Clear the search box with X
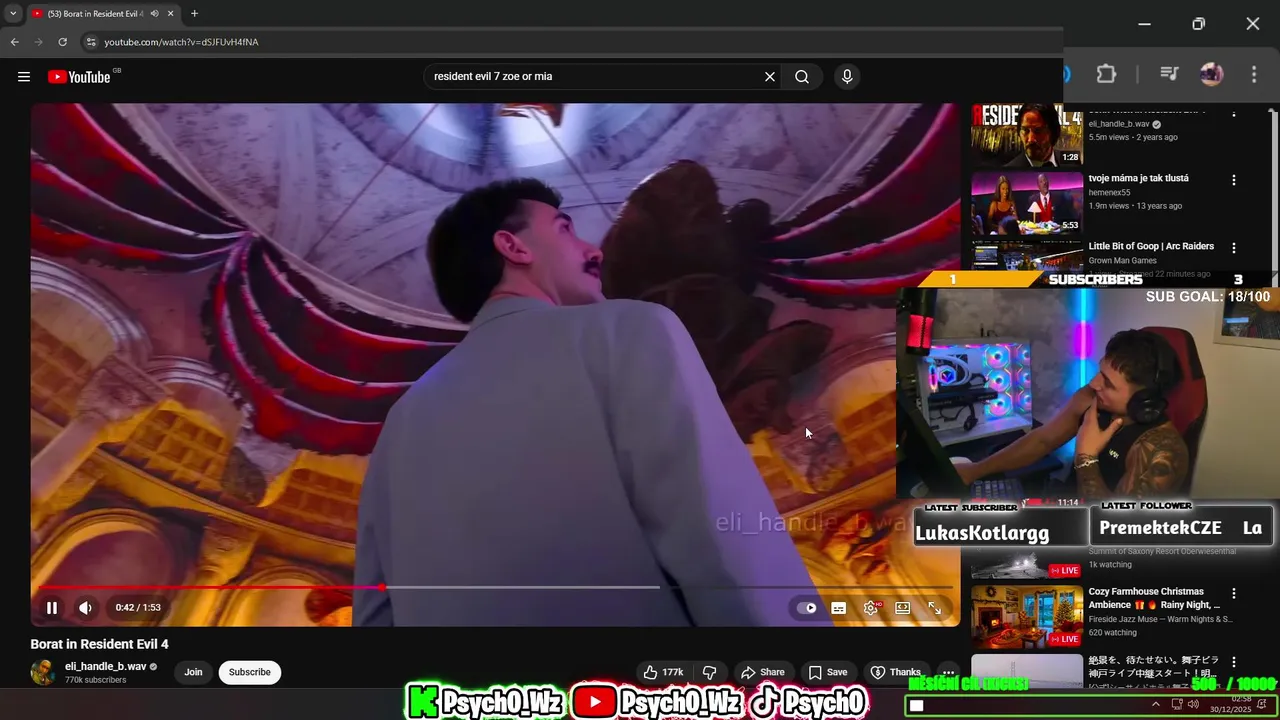Viewport: 1280px width, 720px height. tap(770, 77)
